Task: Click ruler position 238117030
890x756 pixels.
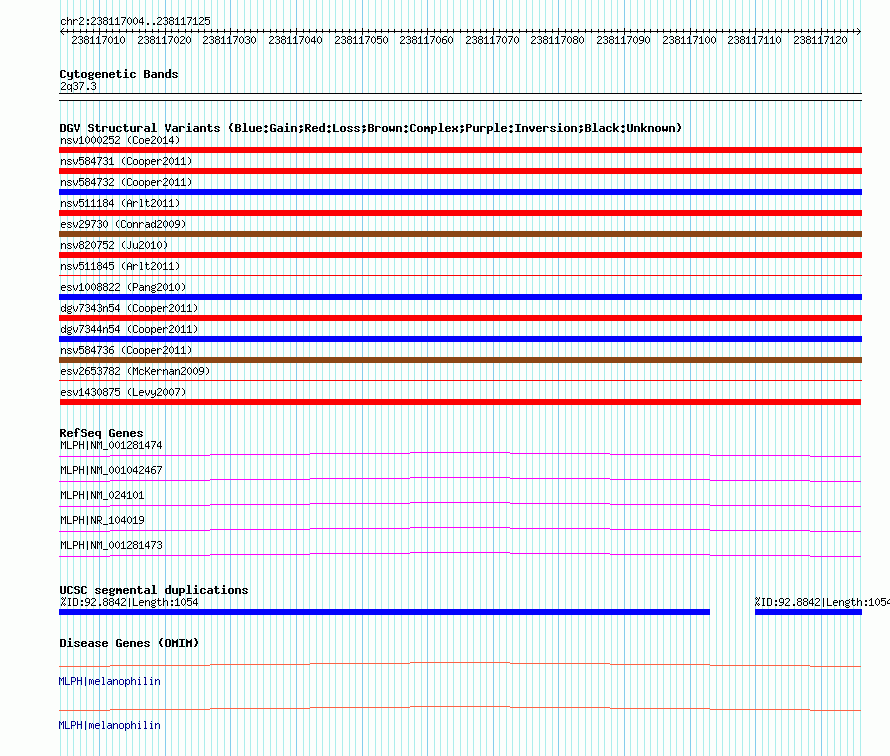Action: [x=229, y=40]
